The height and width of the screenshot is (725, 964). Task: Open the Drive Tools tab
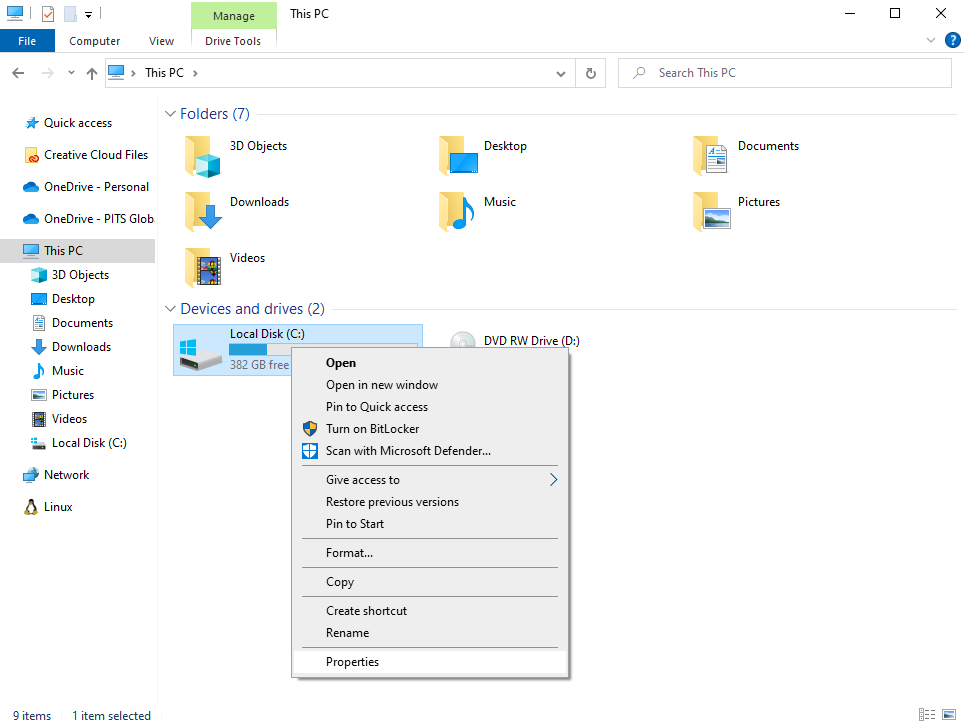tap(233, 41)
